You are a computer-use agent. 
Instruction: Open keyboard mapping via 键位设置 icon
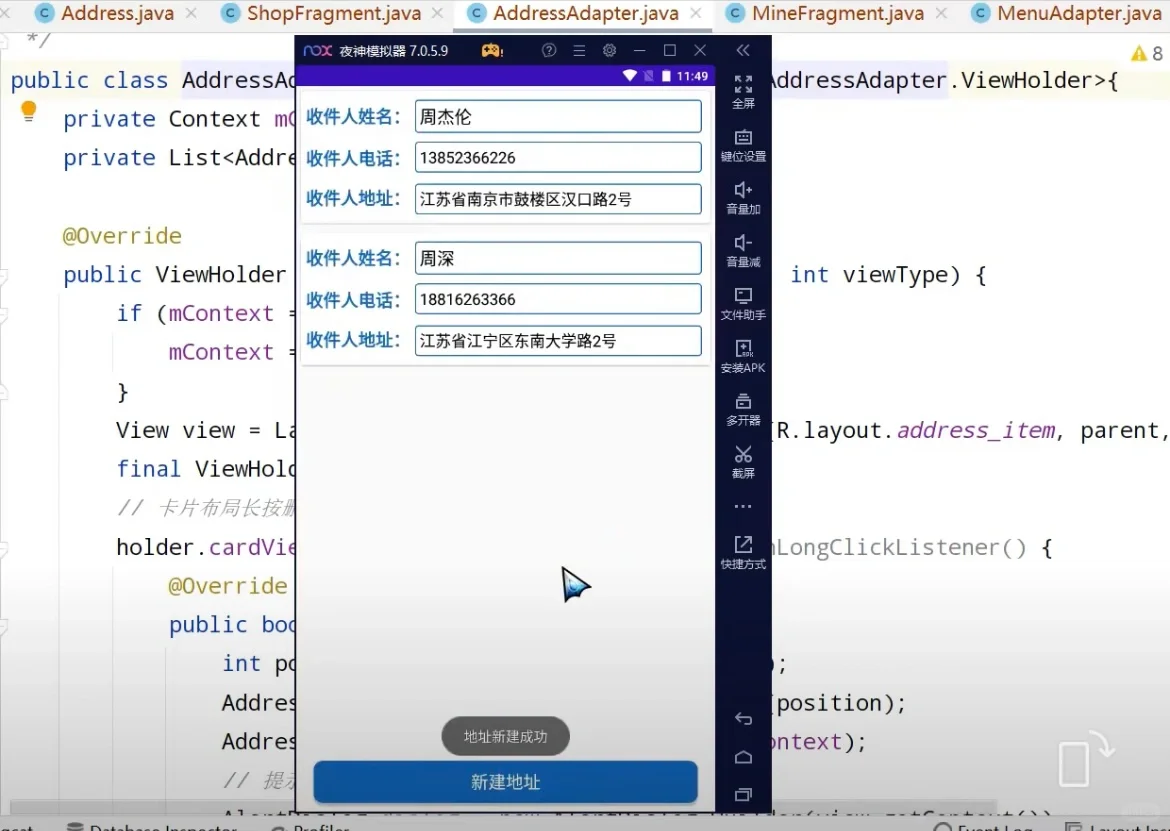[743, 144]
